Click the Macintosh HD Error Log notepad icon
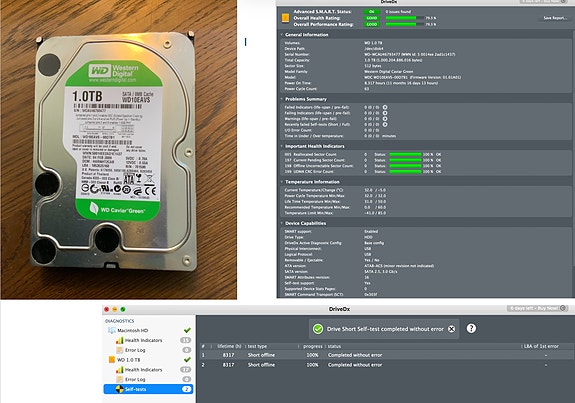Viewport: 575px width, 403px height. [x=120, y=350]
